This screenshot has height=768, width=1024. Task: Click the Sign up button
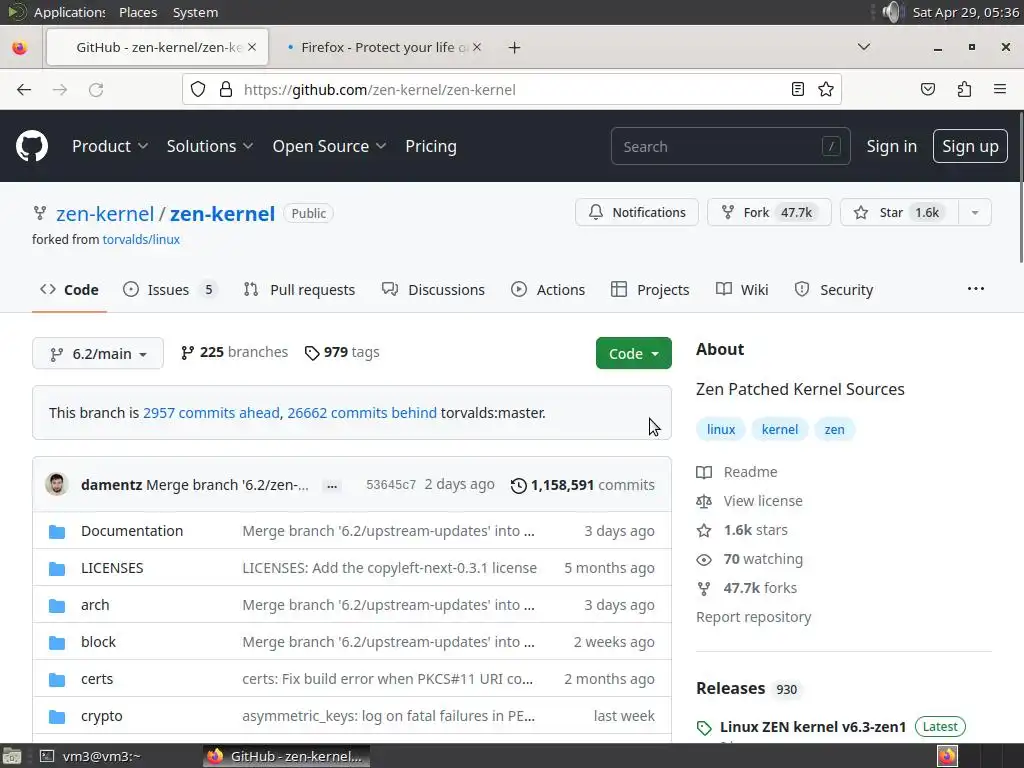[970, 146]
